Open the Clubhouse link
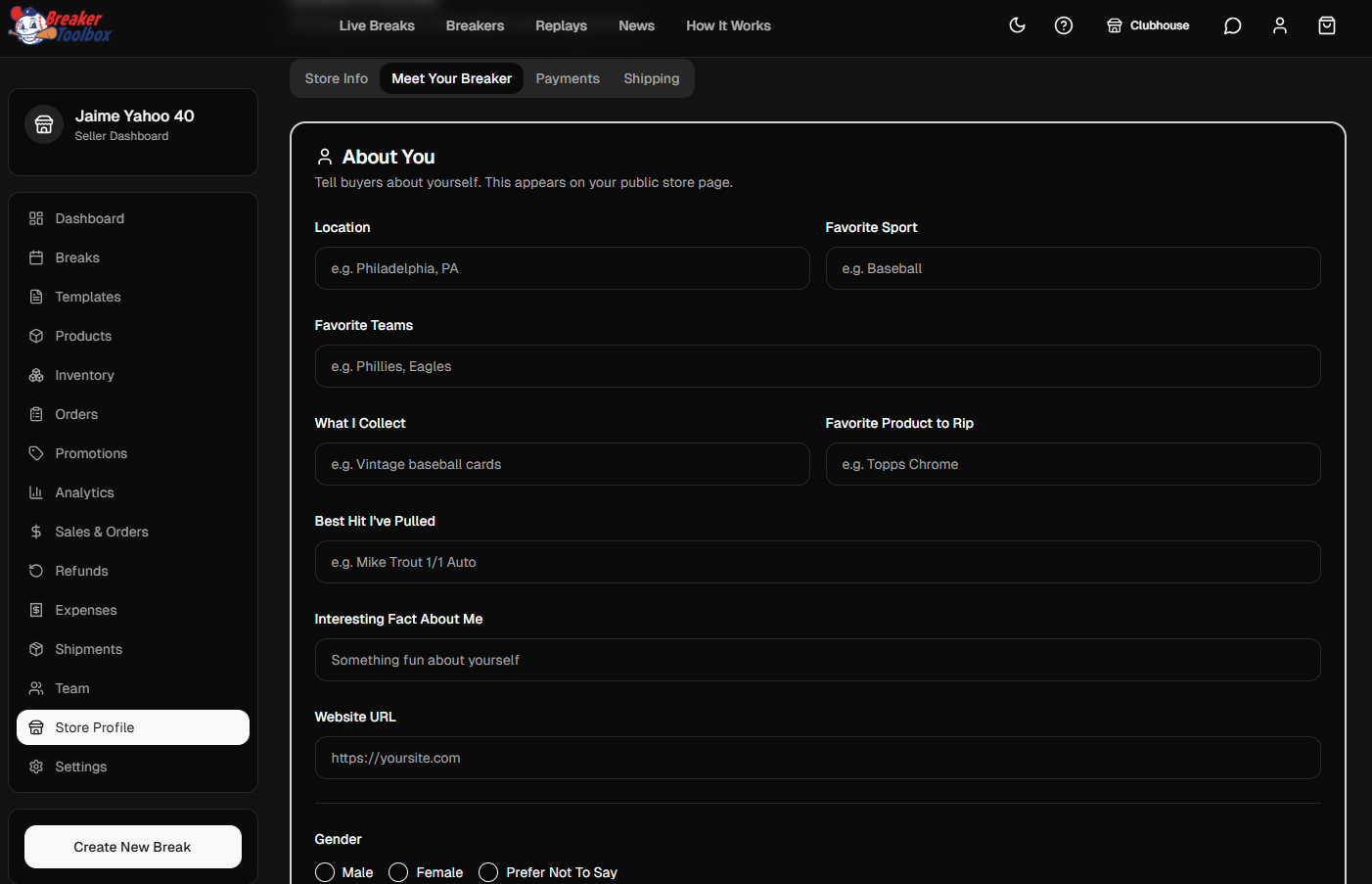The height and width of the screenshot is (884, 1372). 1148,25
